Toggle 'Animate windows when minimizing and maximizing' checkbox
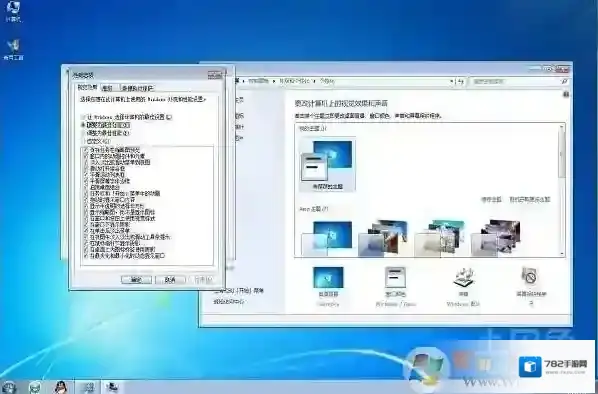 point(86,256)
